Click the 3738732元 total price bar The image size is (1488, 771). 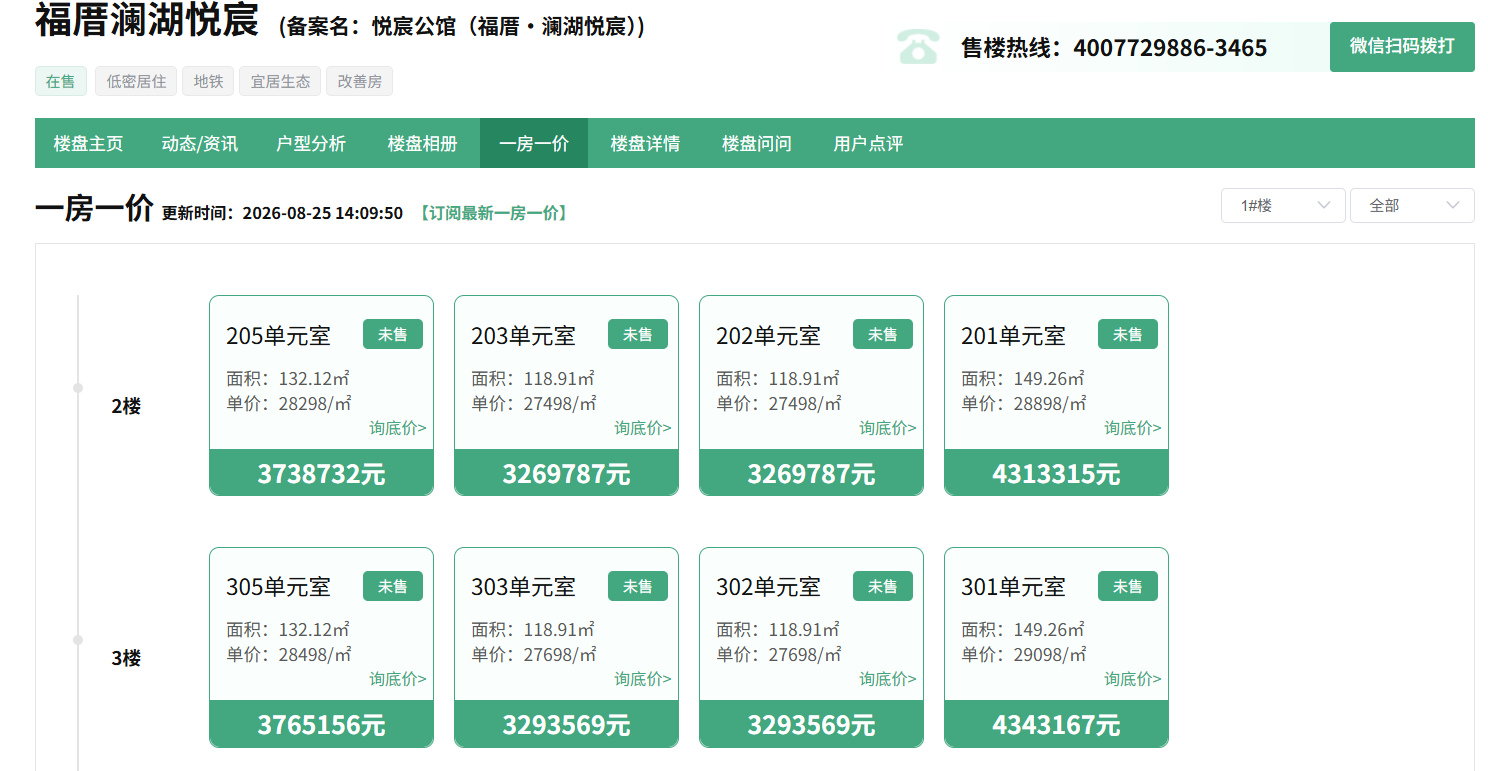coord(321,472)
